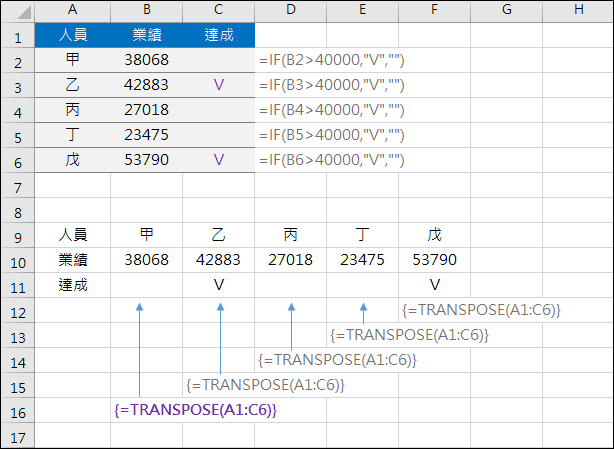Click cell 人員 in row 9
614x449 pixels.
(x=73, y=235)
